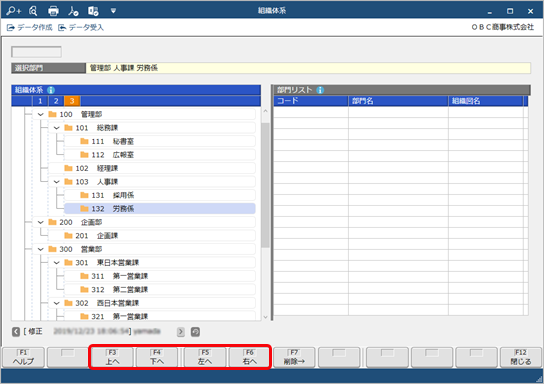
Task: Click folder icon of 301 東日本営業課
Action: point(68,263)
